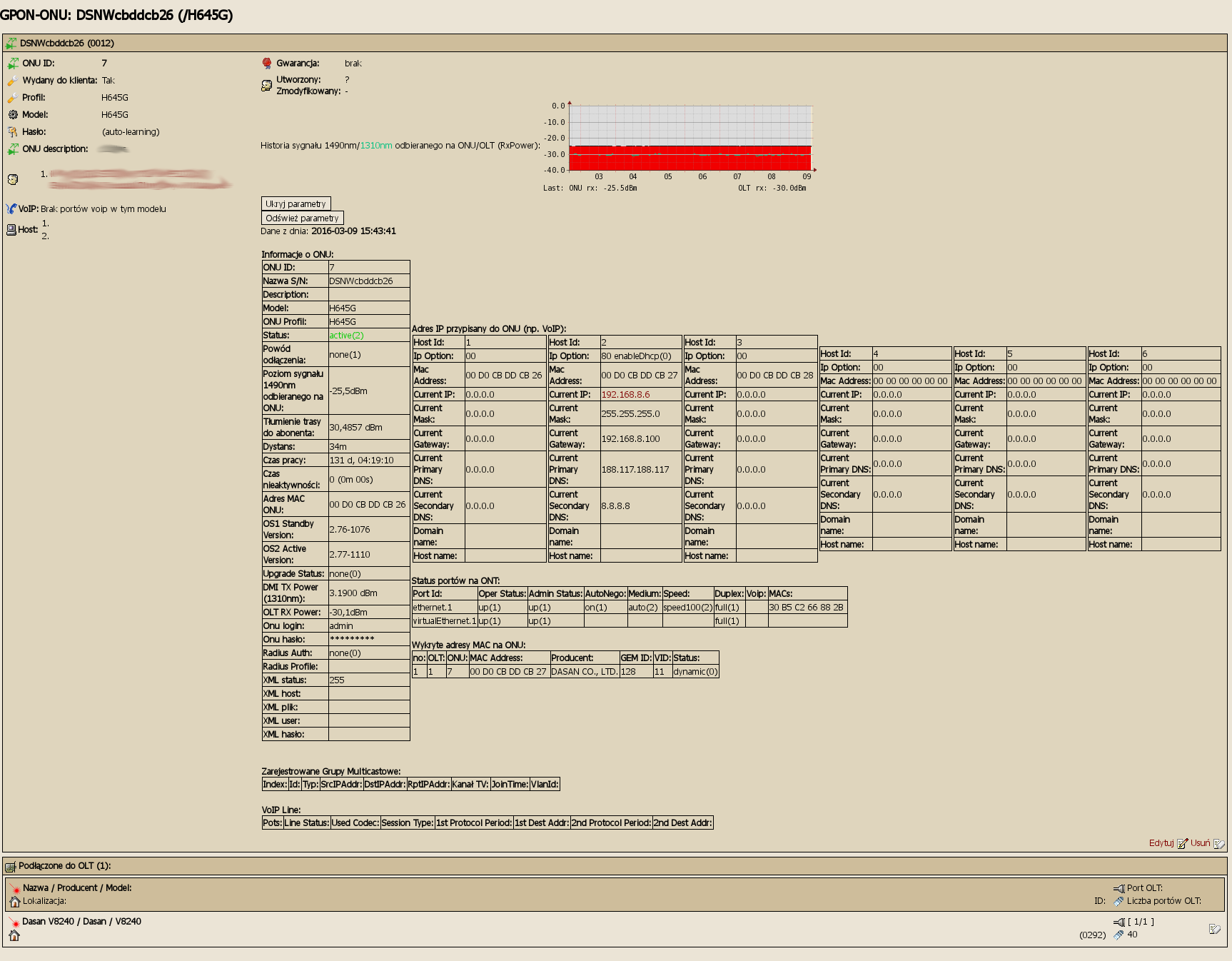Click the icon beside Utworzony / Zmodyfikowany

tap(267, 86)
